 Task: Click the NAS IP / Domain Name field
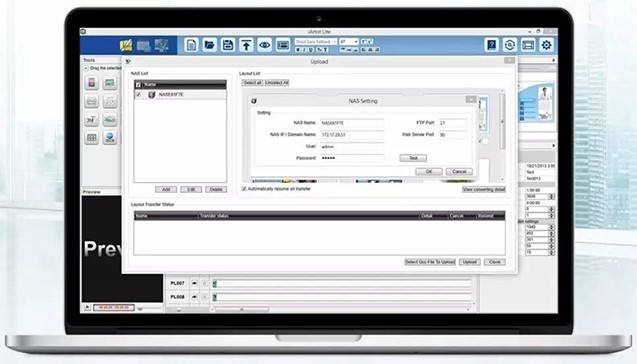pos(352,134)
